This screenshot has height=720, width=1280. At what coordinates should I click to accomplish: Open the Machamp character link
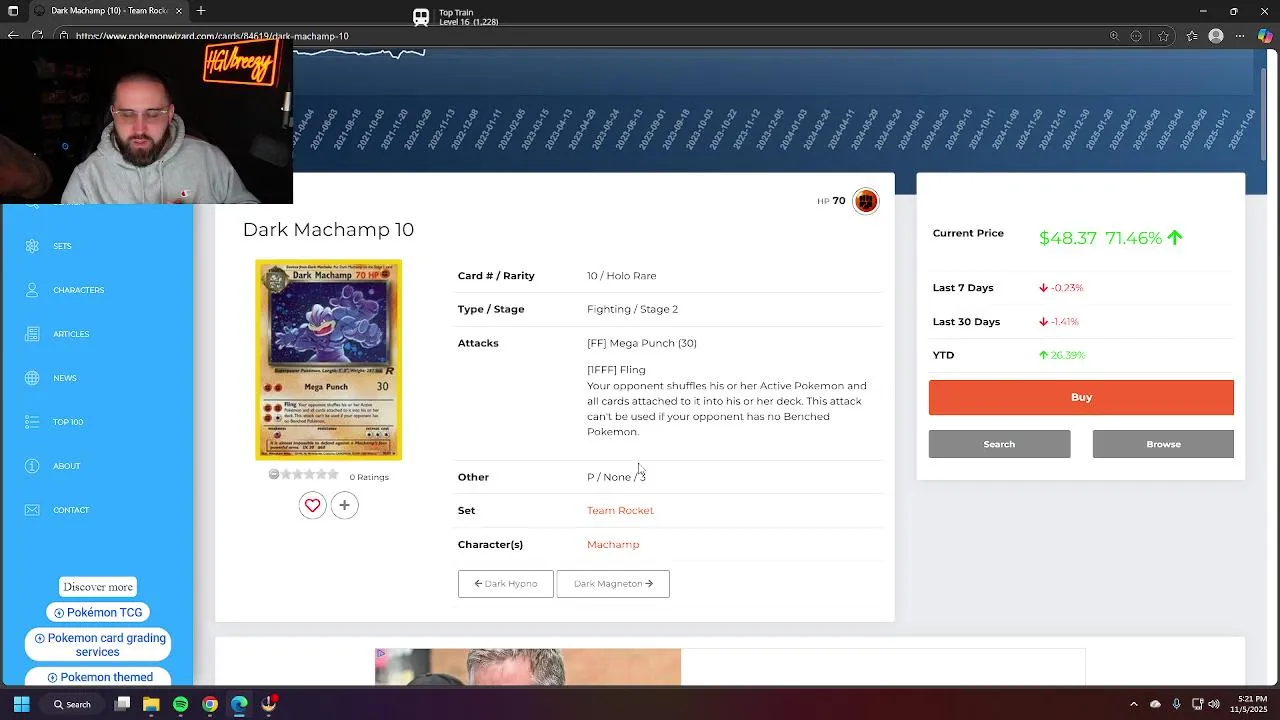[613, 544]
